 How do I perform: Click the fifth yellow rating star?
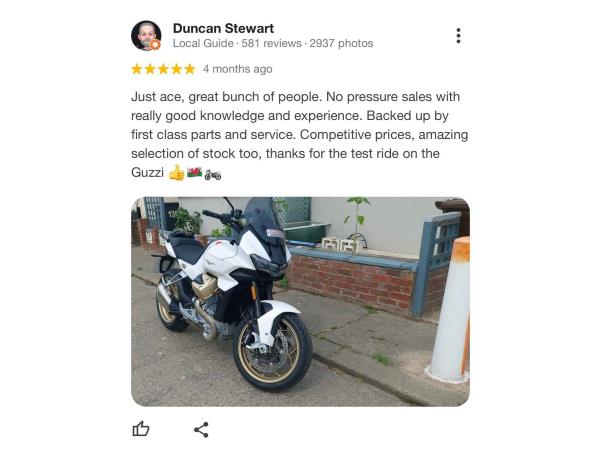190,69
